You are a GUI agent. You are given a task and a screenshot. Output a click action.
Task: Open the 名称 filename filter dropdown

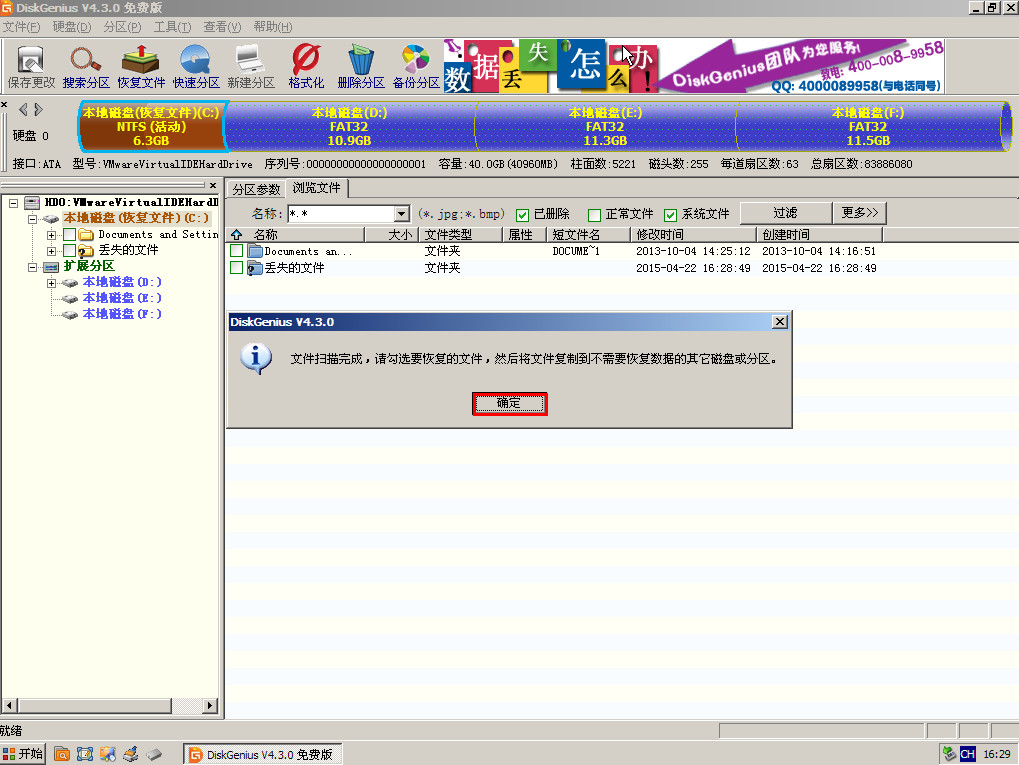coord(401,214)
